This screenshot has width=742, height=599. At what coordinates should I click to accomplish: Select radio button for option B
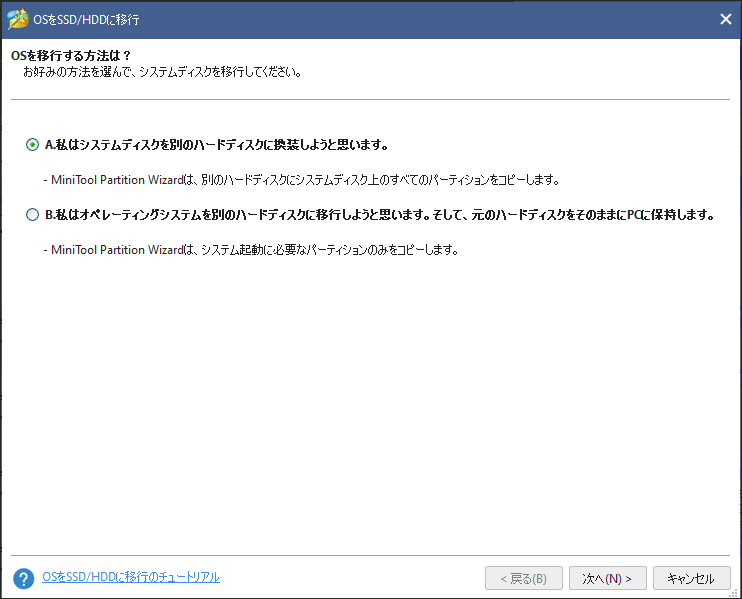pyautogui.click(x=33, y=215)
